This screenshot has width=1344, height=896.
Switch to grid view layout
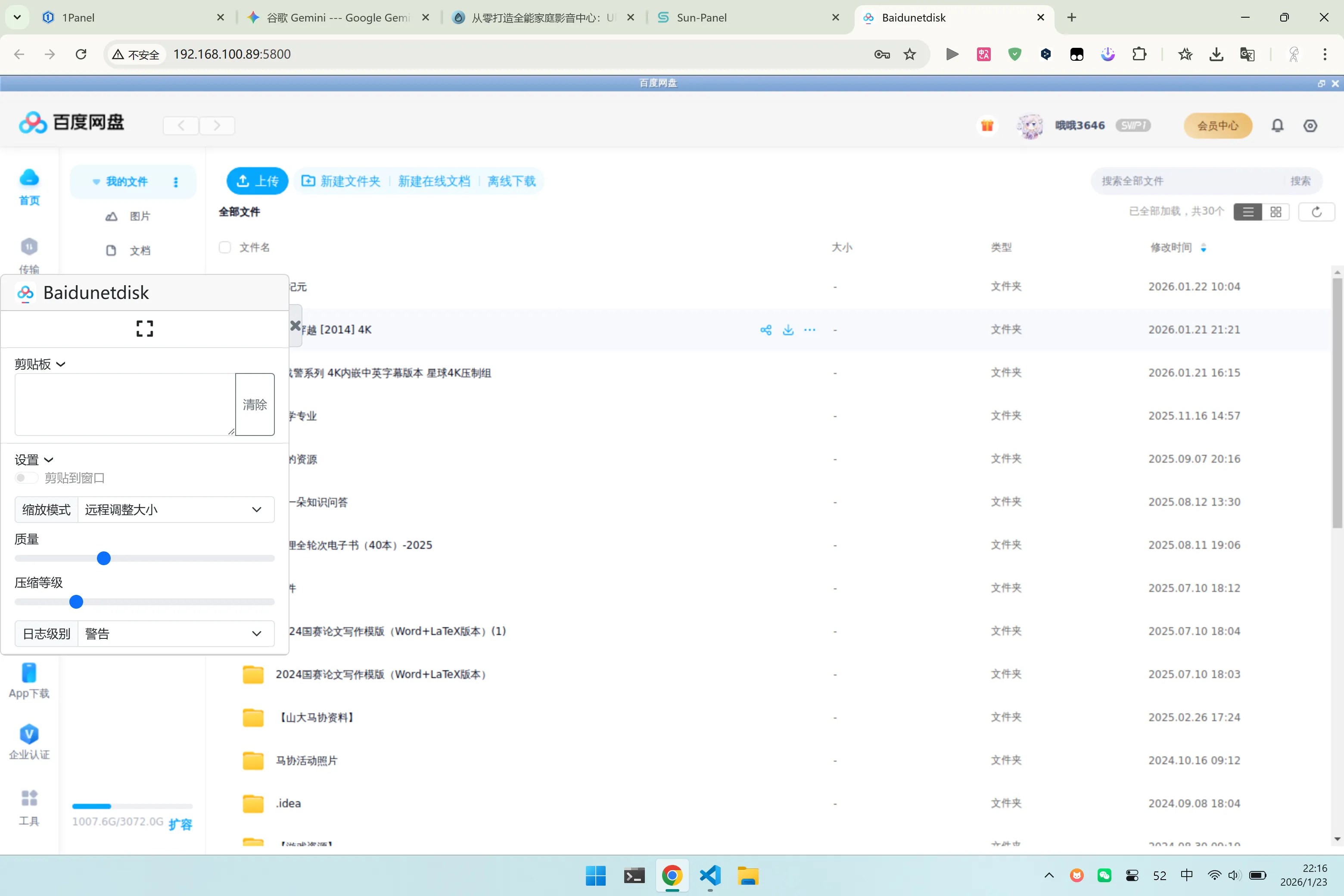click(x=1276, y=212)
